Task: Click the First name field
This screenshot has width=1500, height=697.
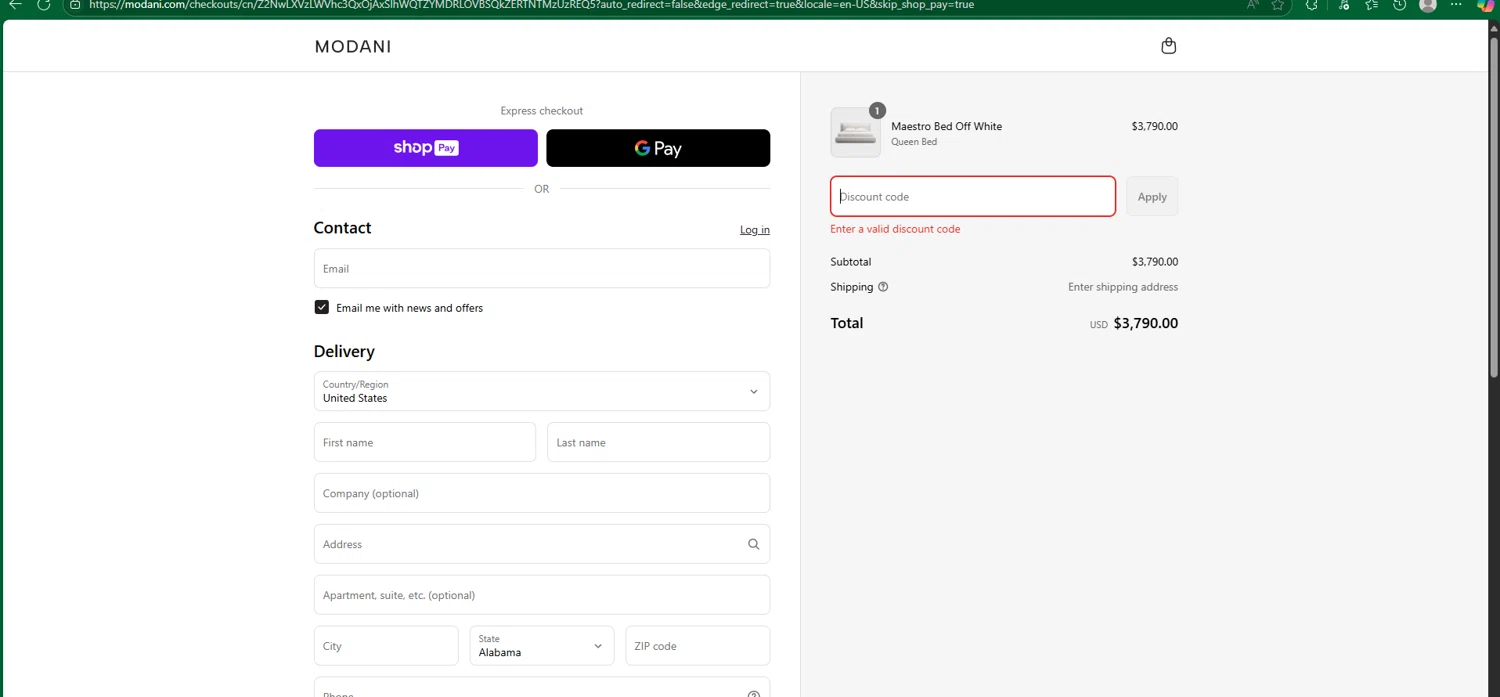Action: pyautogui.click(x=425, y=442)
